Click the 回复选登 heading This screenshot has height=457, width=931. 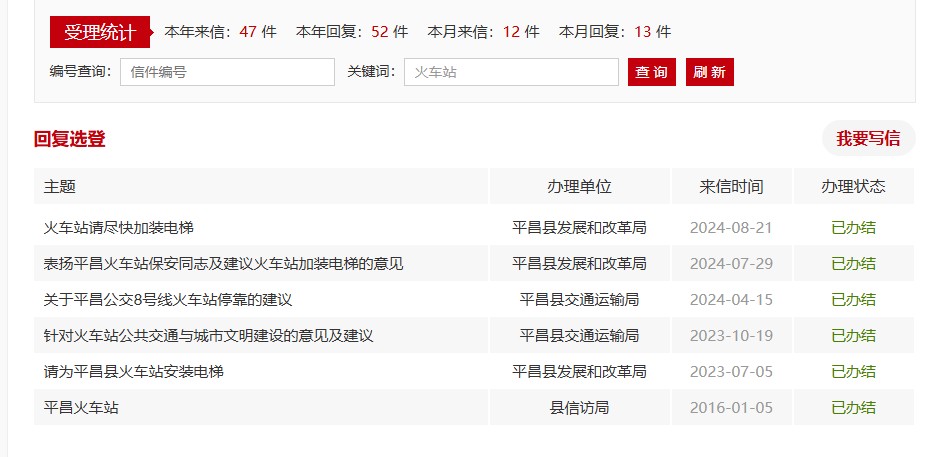click(69, 139)
